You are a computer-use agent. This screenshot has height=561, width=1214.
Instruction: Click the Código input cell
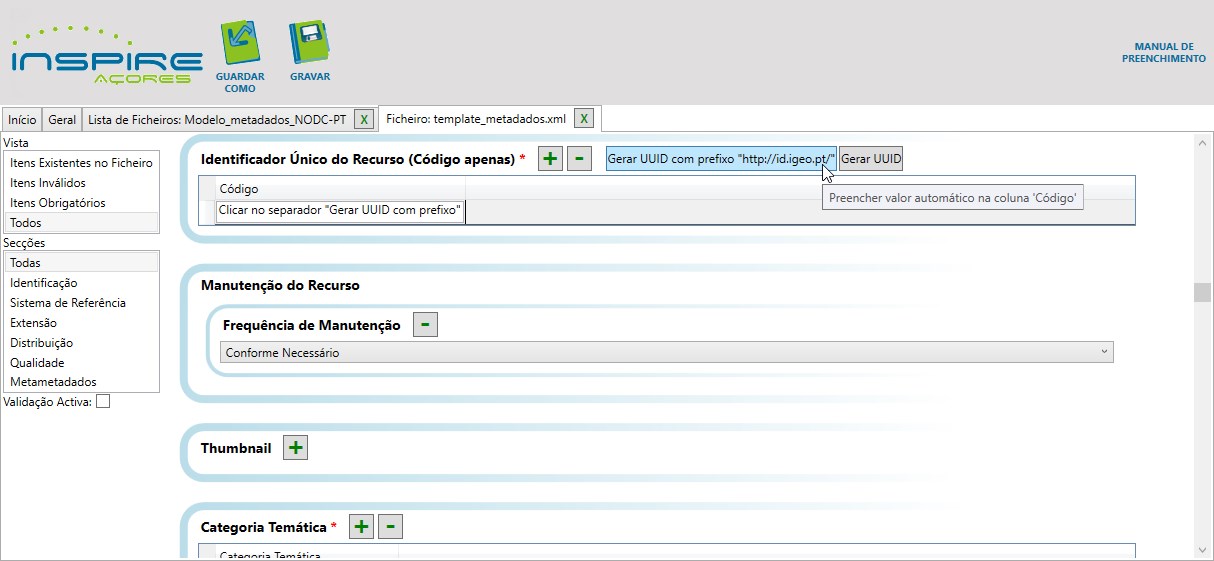click(x=340, y=211)
